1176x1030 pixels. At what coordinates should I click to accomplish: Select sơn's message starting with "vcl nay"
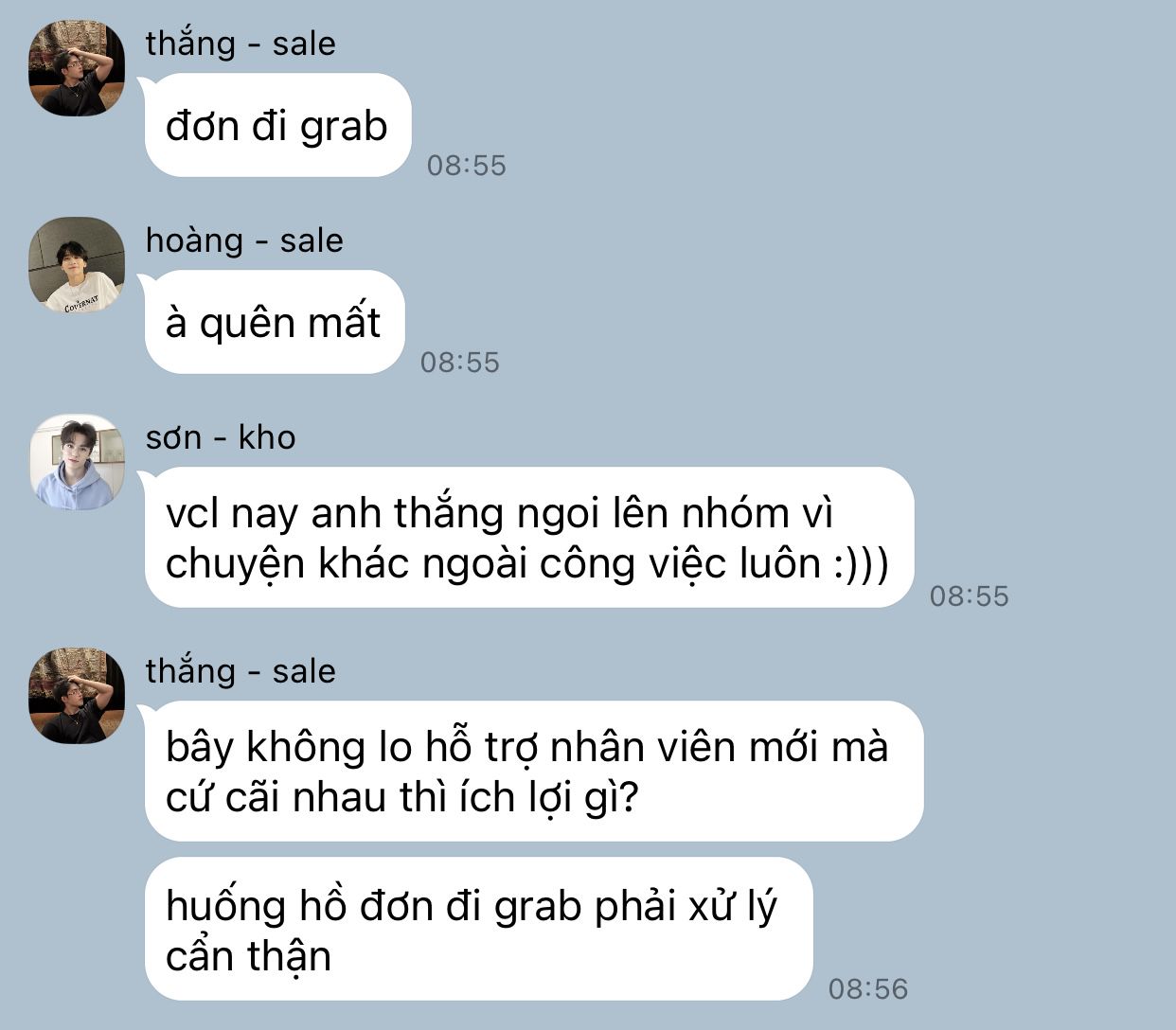point(529,537)
